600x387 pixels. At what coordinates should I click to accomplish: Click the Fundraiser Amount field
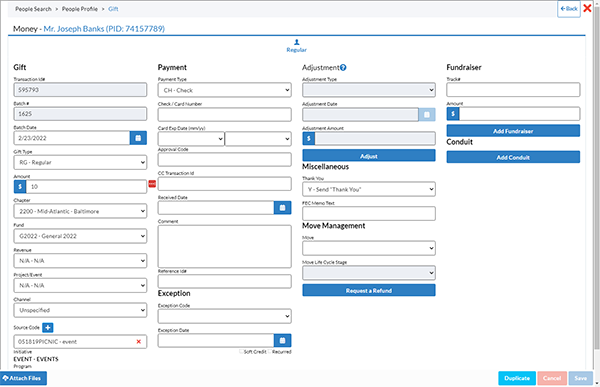click(x=519, y=114)
